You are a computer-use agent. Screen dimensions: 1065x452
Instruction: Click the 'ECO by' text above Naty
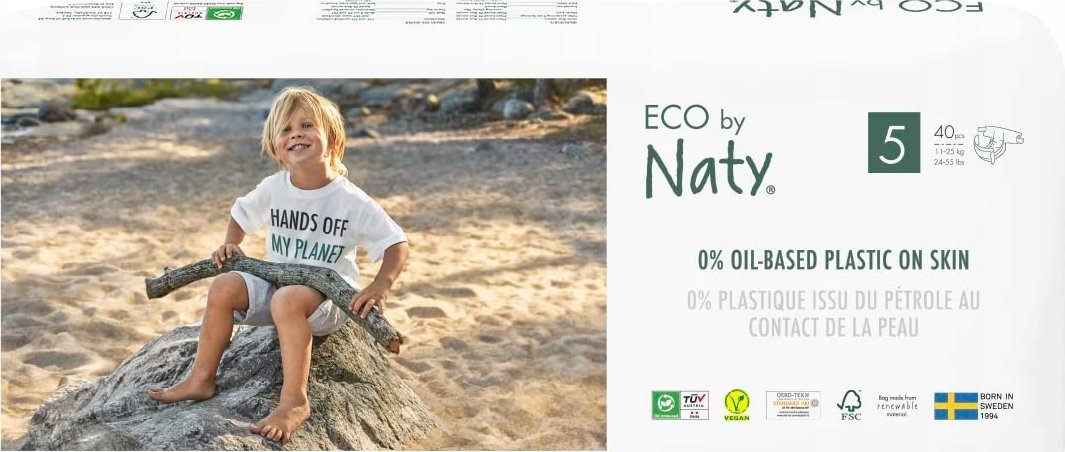pos(694,119)
